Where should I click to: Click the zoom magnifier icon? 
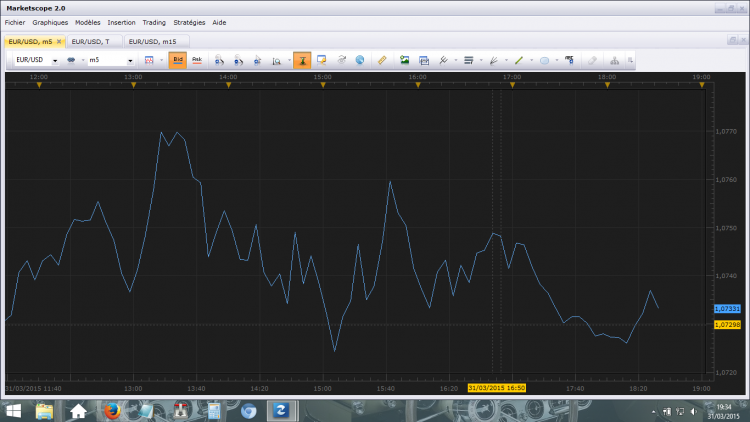click(276, 61)
